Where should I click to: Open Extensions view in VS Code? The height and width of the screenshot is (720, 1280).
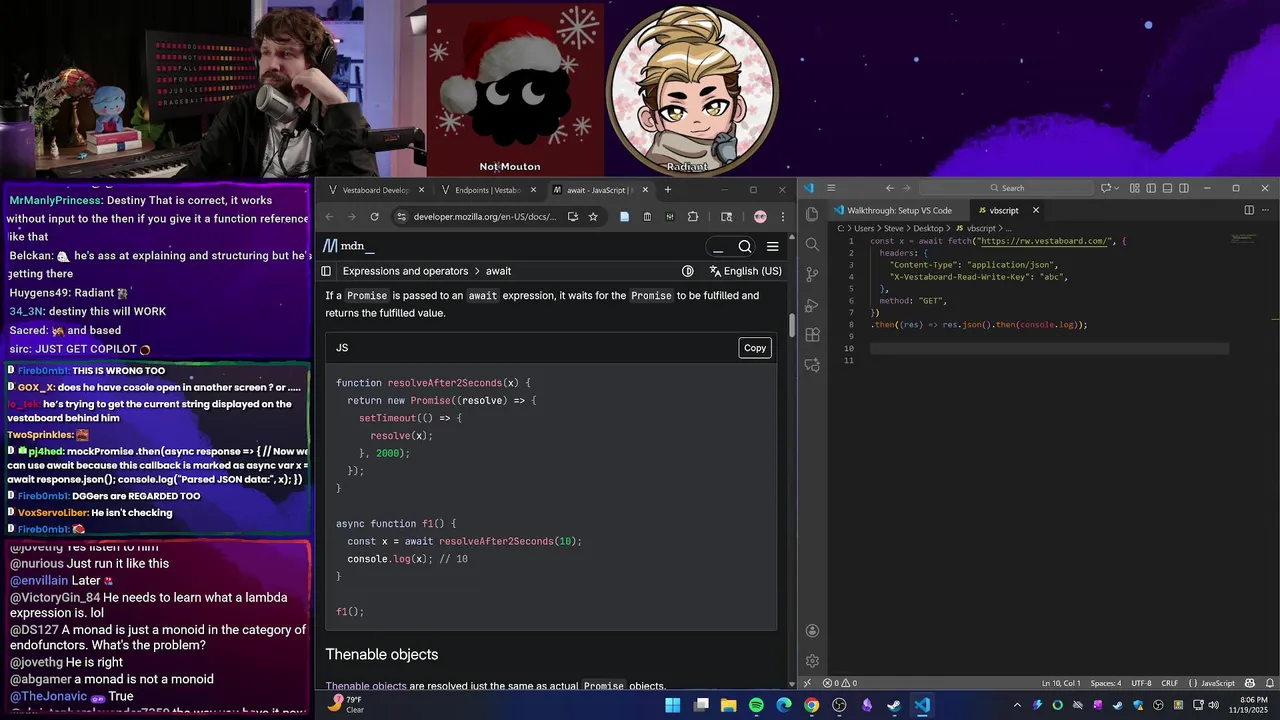(x=812, y=335)
